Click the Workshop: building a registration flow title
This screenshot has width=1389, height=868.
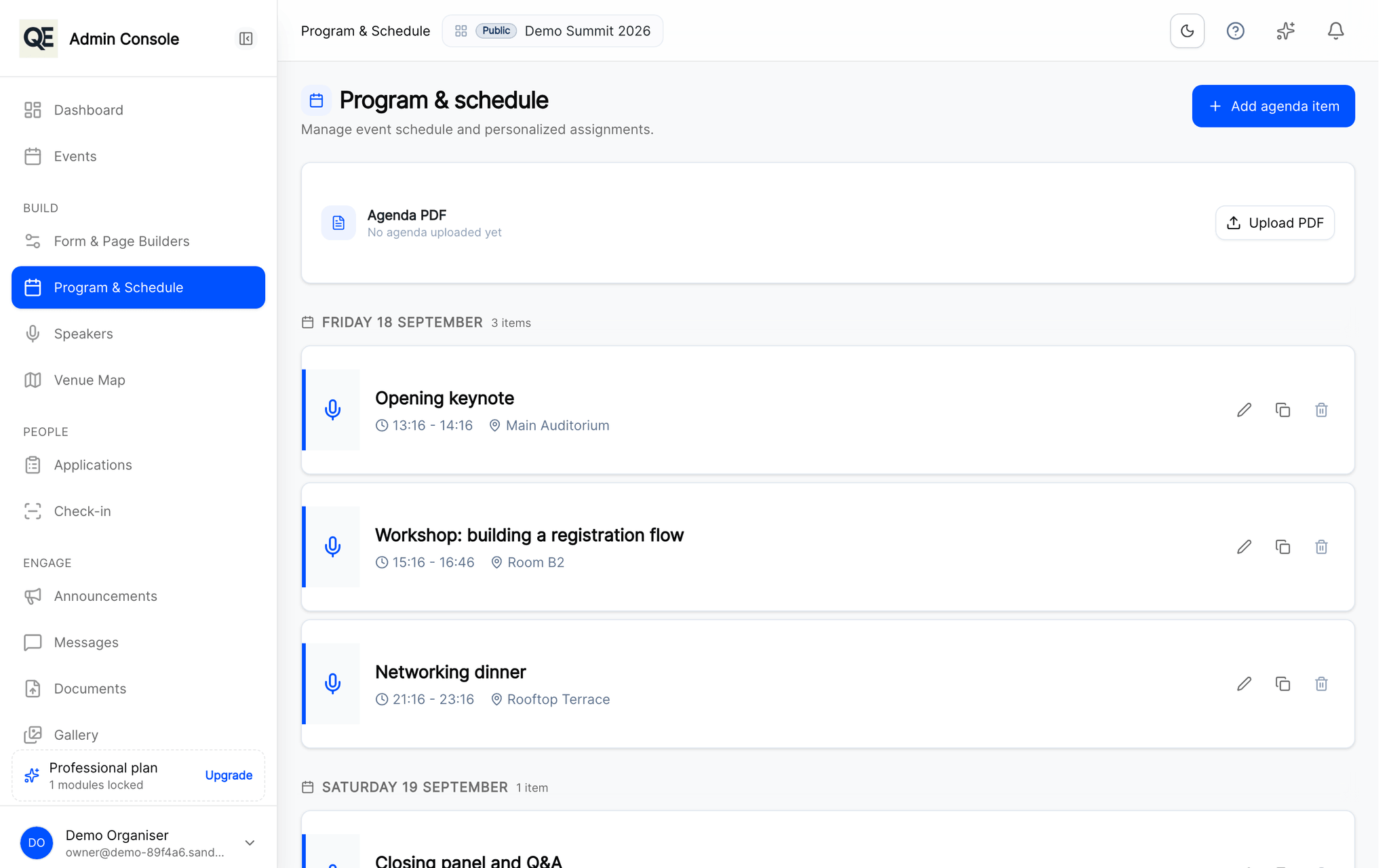529,535
